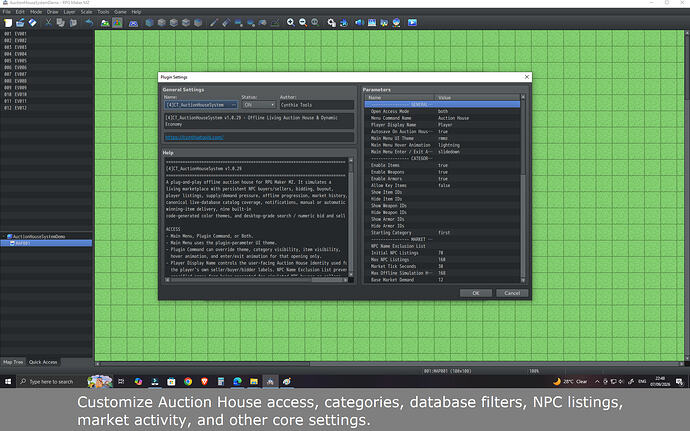Select the Allow Key Items parameter row

(x=442, y=185)
